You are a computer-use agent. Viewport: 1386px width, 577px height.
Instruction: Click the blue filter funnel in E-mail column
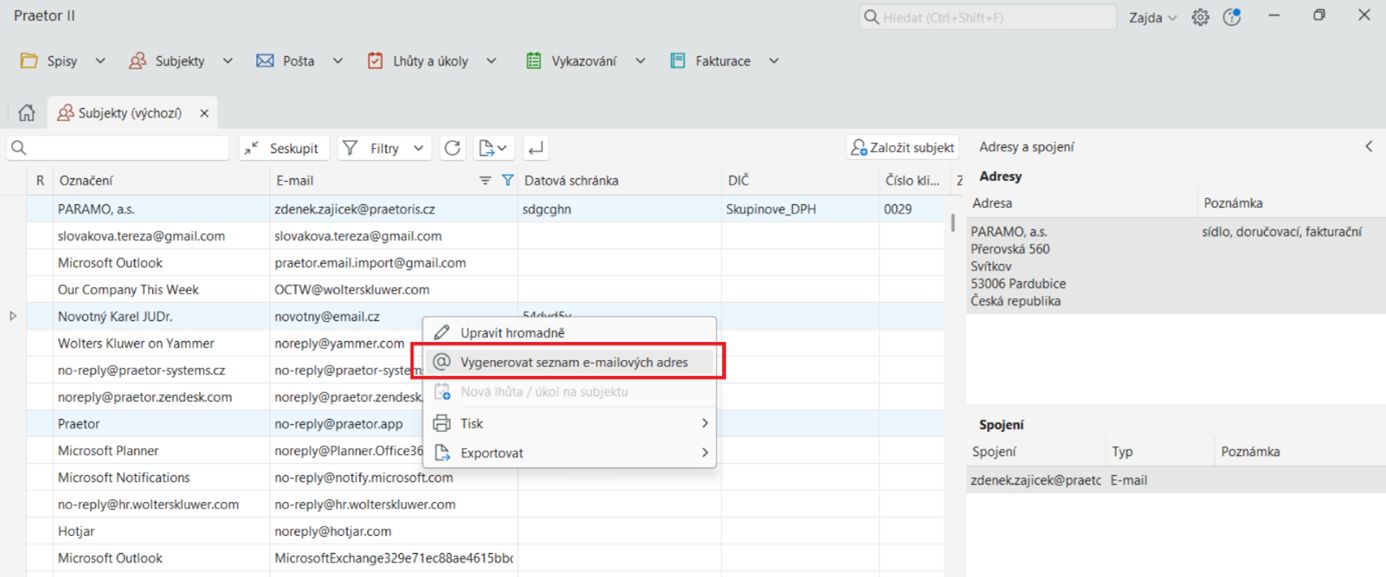click(507, 181)
